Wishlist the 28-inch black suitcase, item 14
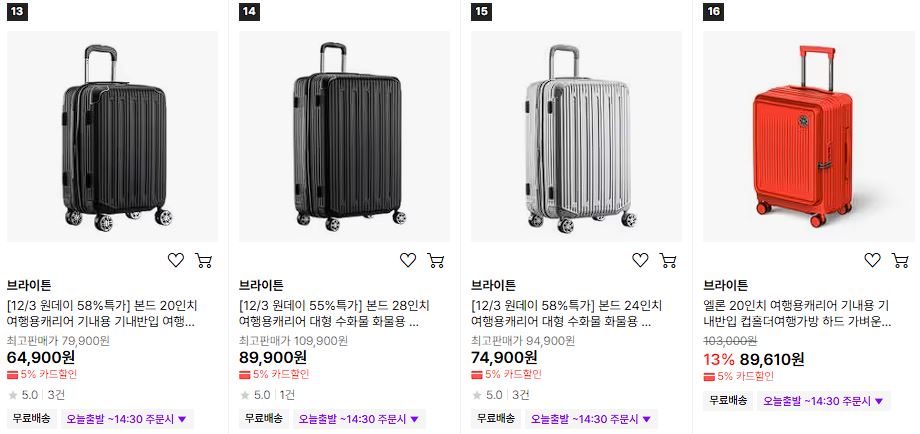This screenshot has height=434, width=920. click(x=408, y=260)
